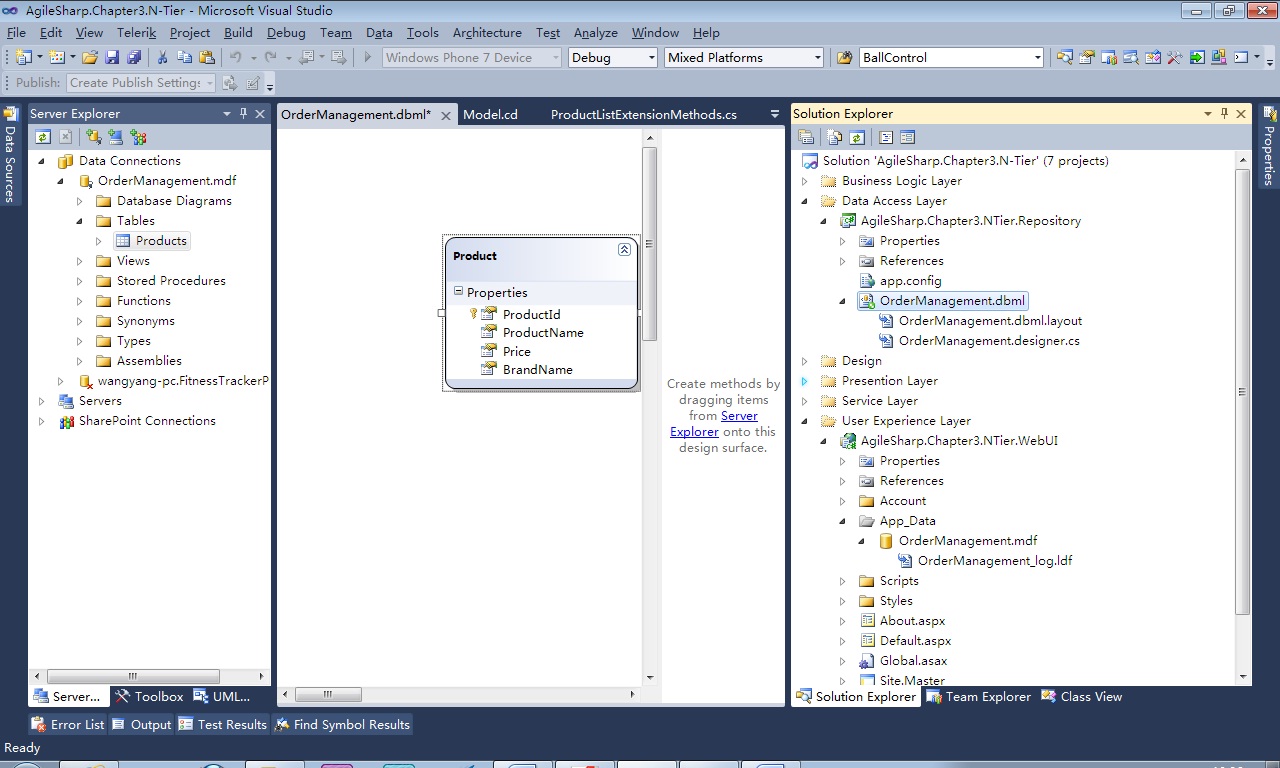The height and width of the screenshot is (768, 1280).
Task: Expand the Stored Procedures folder
Action: pyautogui.click(x=80, y=281)
